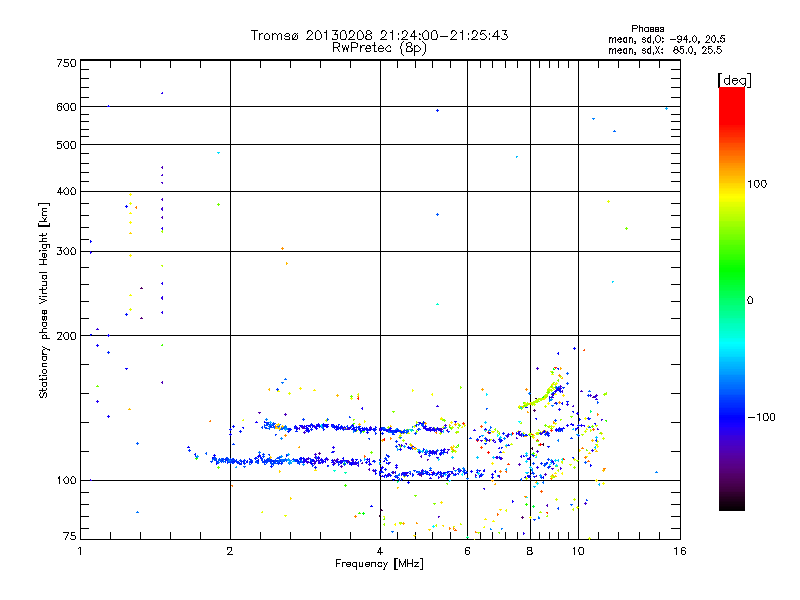This screenshot has height=600, width=800.
Task: Click the subtitle "RwPretec (8p)"
Action: click(379, 48)
